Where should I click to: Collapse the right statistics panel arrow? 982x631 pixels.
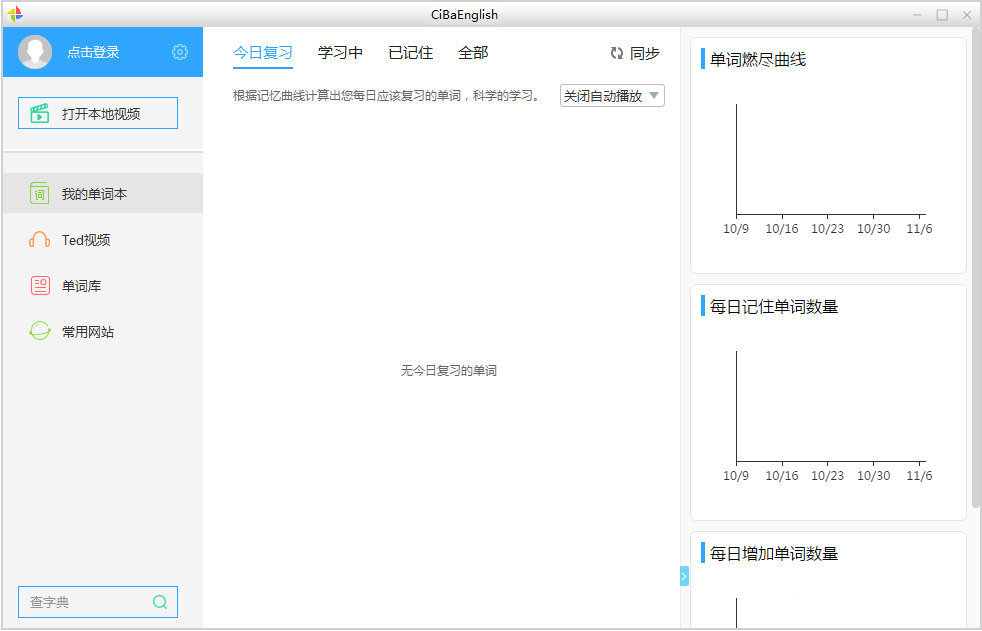tap(684, 576)
